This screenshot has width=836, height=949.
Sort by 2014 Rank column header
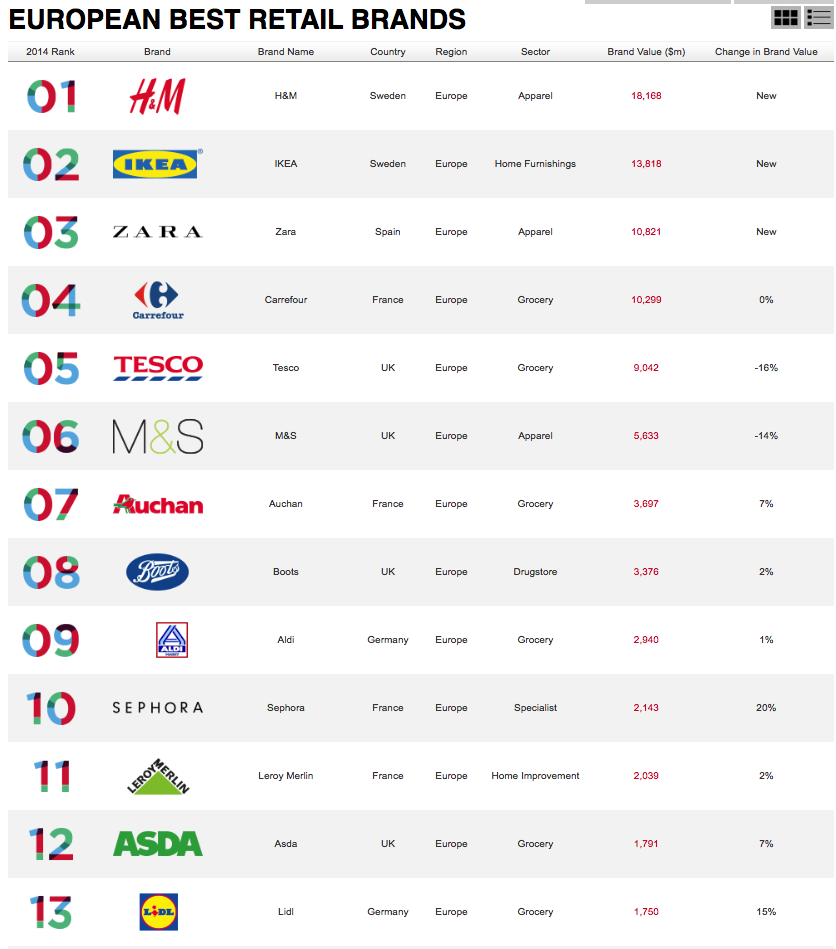tap(50, 52)
